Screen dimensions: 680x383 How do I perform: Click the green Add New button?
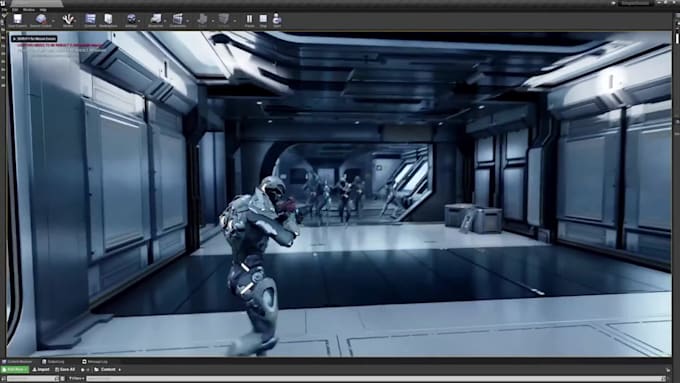(x=15, y=370)
